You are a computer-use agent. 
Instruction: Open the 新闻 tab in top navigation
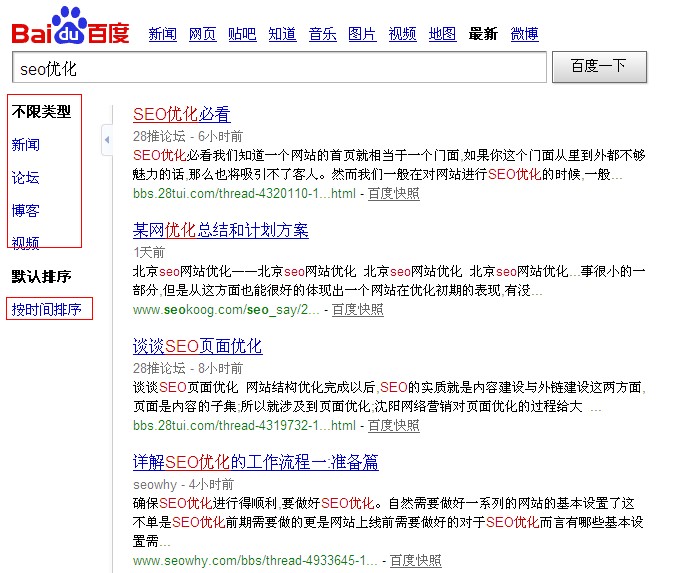coord(162,35)
